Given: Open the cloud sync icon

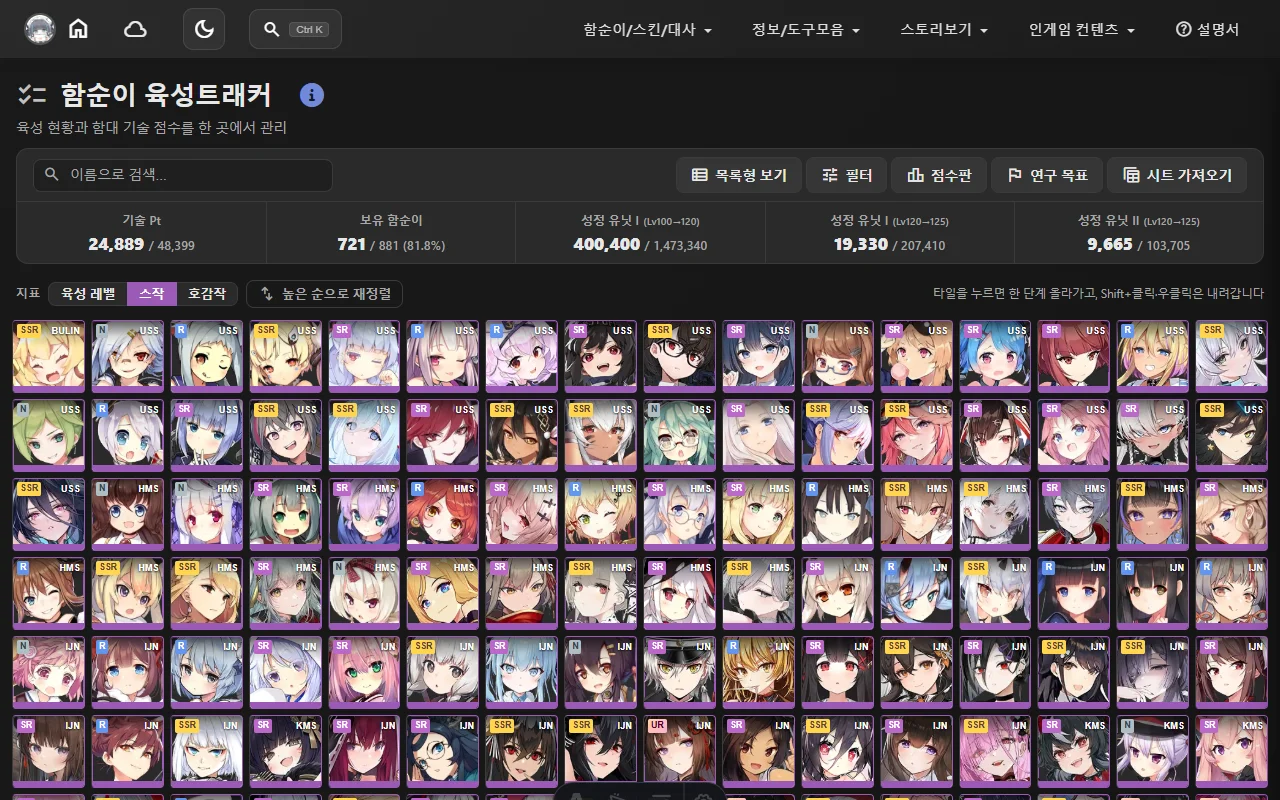Looking at the screenshot, I should 135,29.
